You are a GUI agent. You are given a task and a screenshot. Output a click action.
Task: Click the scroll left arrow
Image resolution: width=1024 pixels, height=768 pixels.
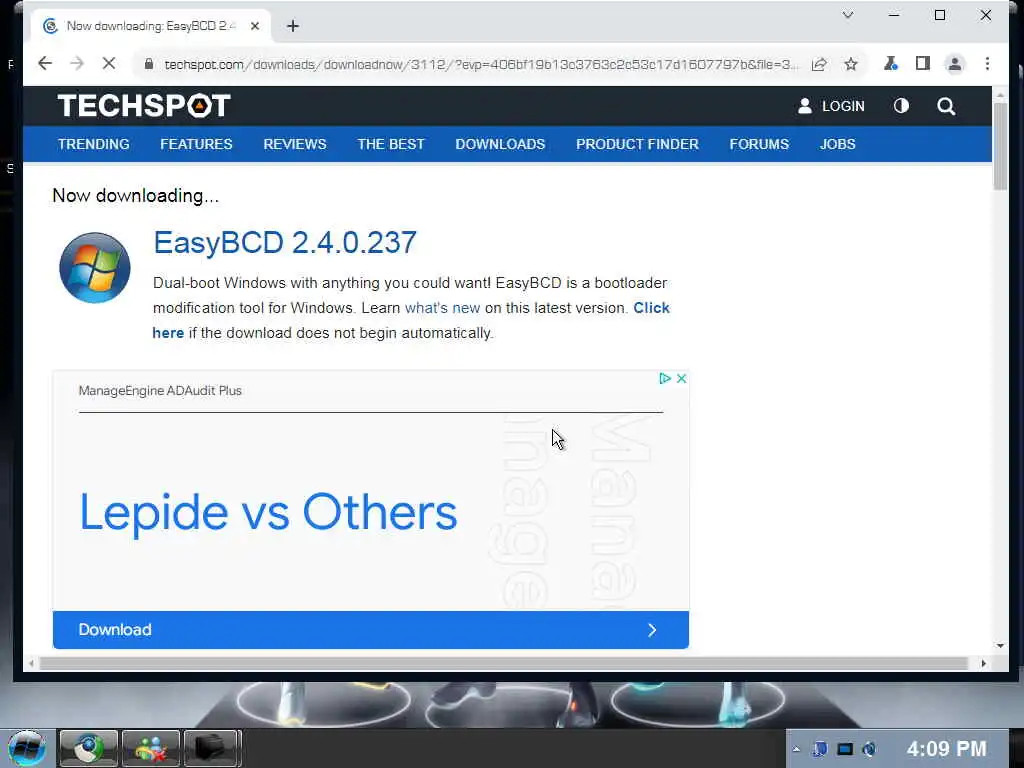coord(31,664)
